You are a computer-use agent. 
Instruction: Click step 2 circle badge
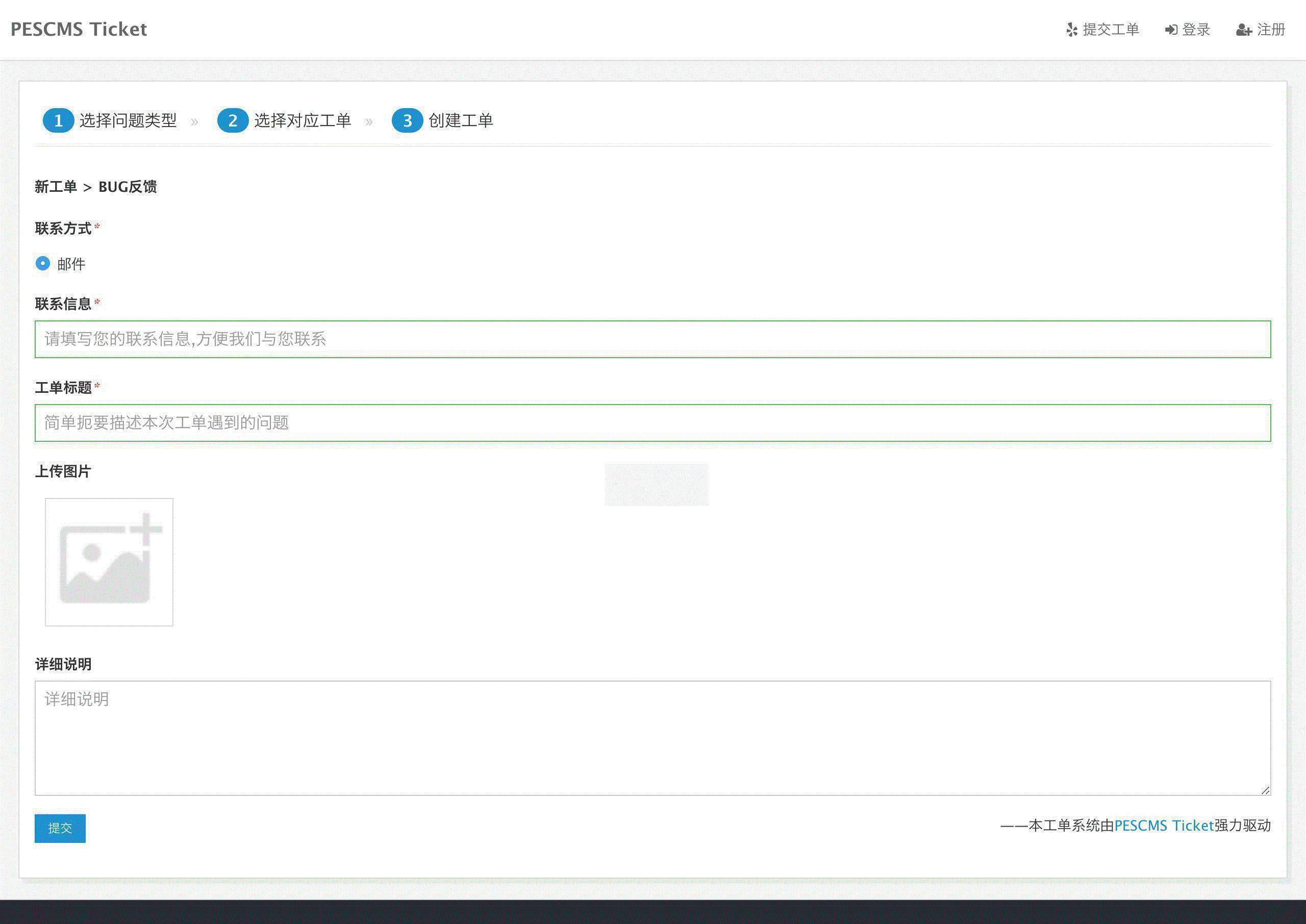click(233, 120)
